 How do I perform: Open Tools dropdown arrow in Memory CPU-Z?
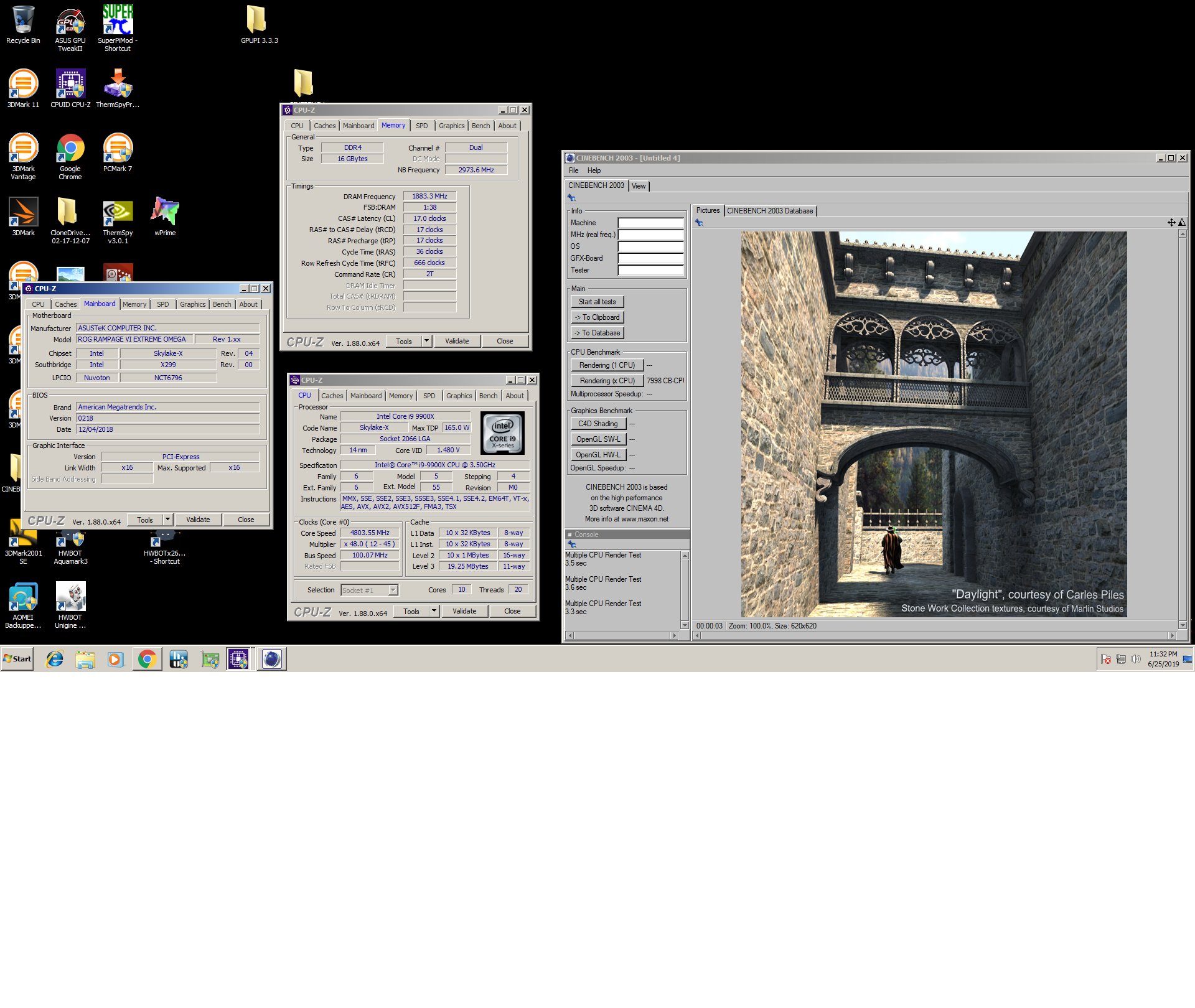click(x=426, y=341)
